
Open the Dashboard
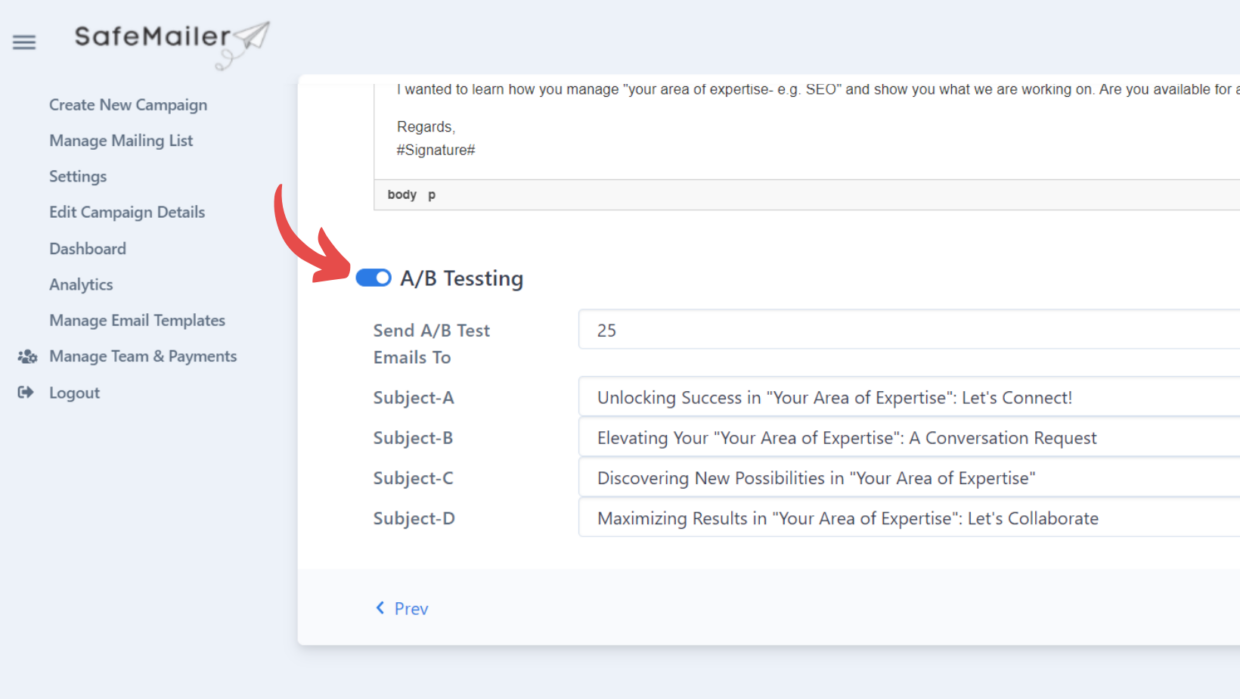point(87,248)
